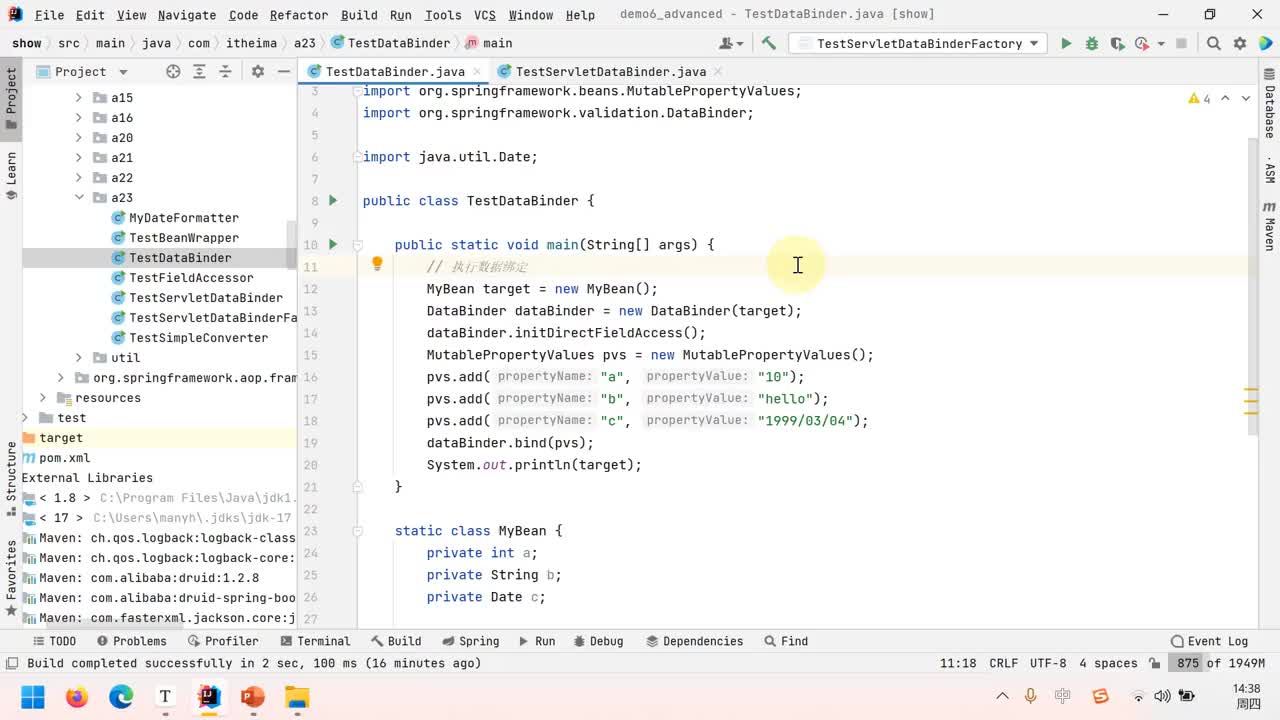
Task: Open the Terminal tool window
Action: [x=315, y=641]
